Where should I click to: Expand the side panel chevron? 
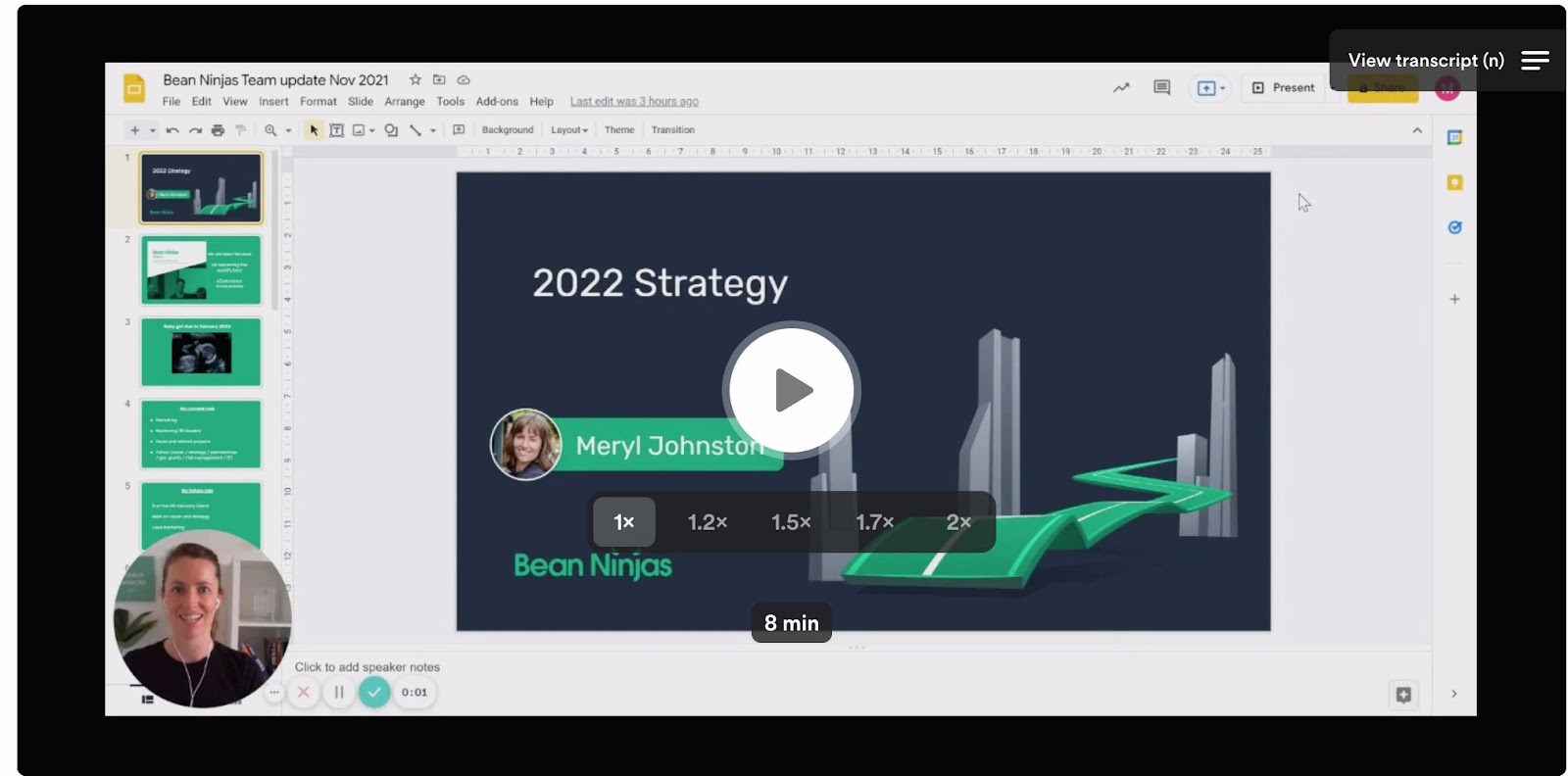(1454, 694)
